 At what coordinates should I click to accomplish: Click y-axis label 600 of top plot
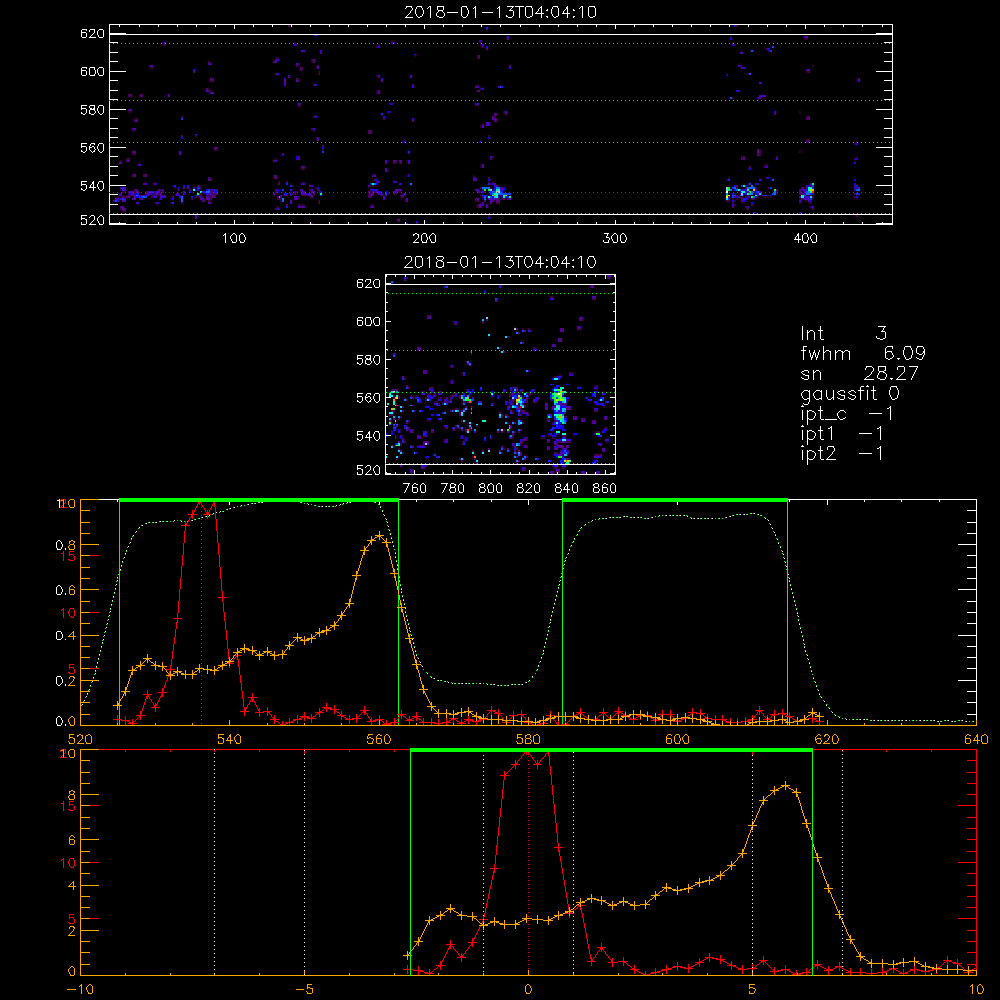(92, 71)
